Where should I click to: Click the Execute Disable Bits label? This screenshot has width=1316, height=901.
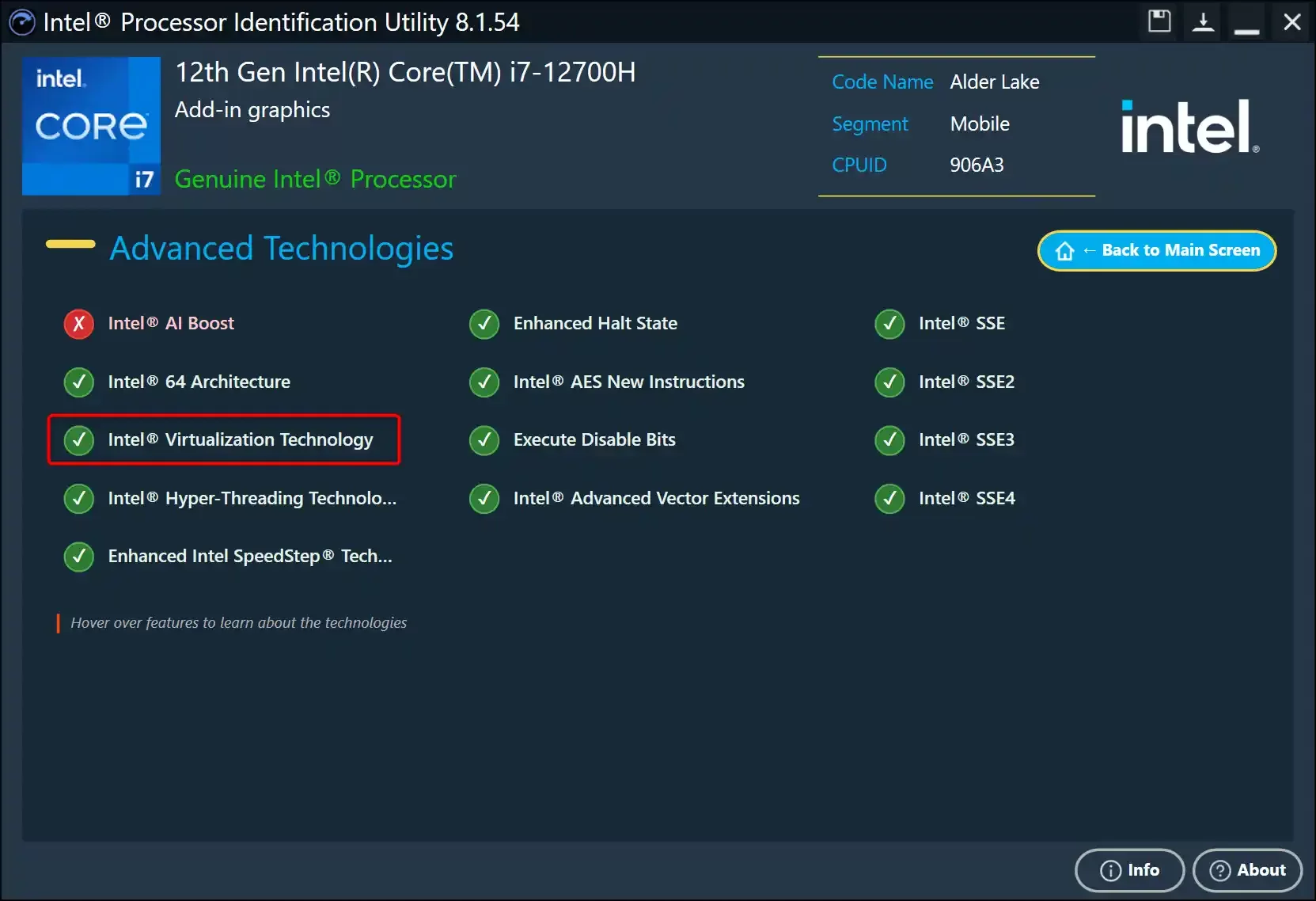[x=594, y=439]
